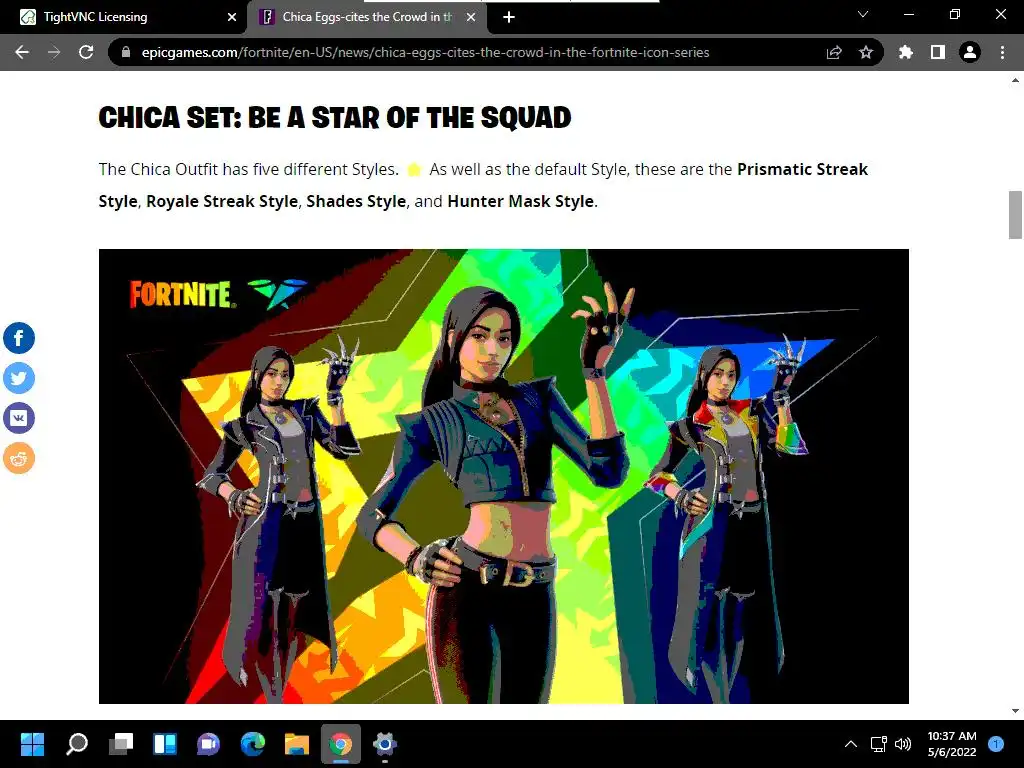Open the notification badge in the tray

(996, 743)
